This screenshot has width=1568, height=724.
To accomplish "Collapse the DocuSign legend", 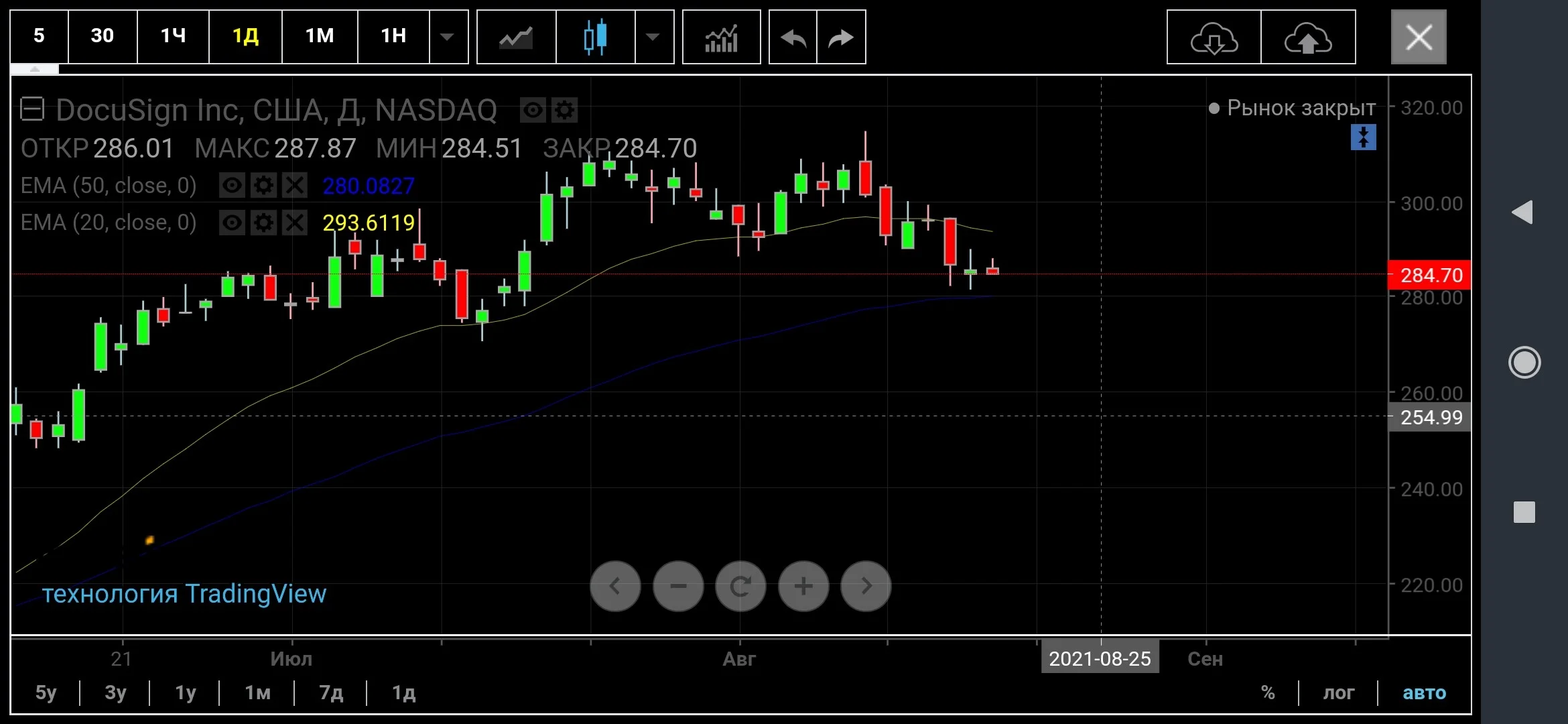I will point(32,109).
